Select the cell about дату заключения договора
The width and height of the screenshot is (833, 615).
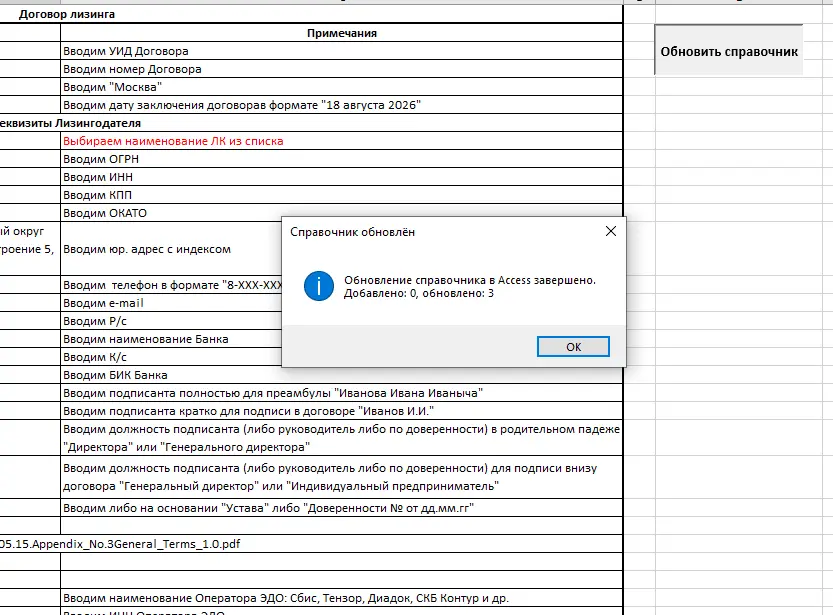tap(342, 105)
